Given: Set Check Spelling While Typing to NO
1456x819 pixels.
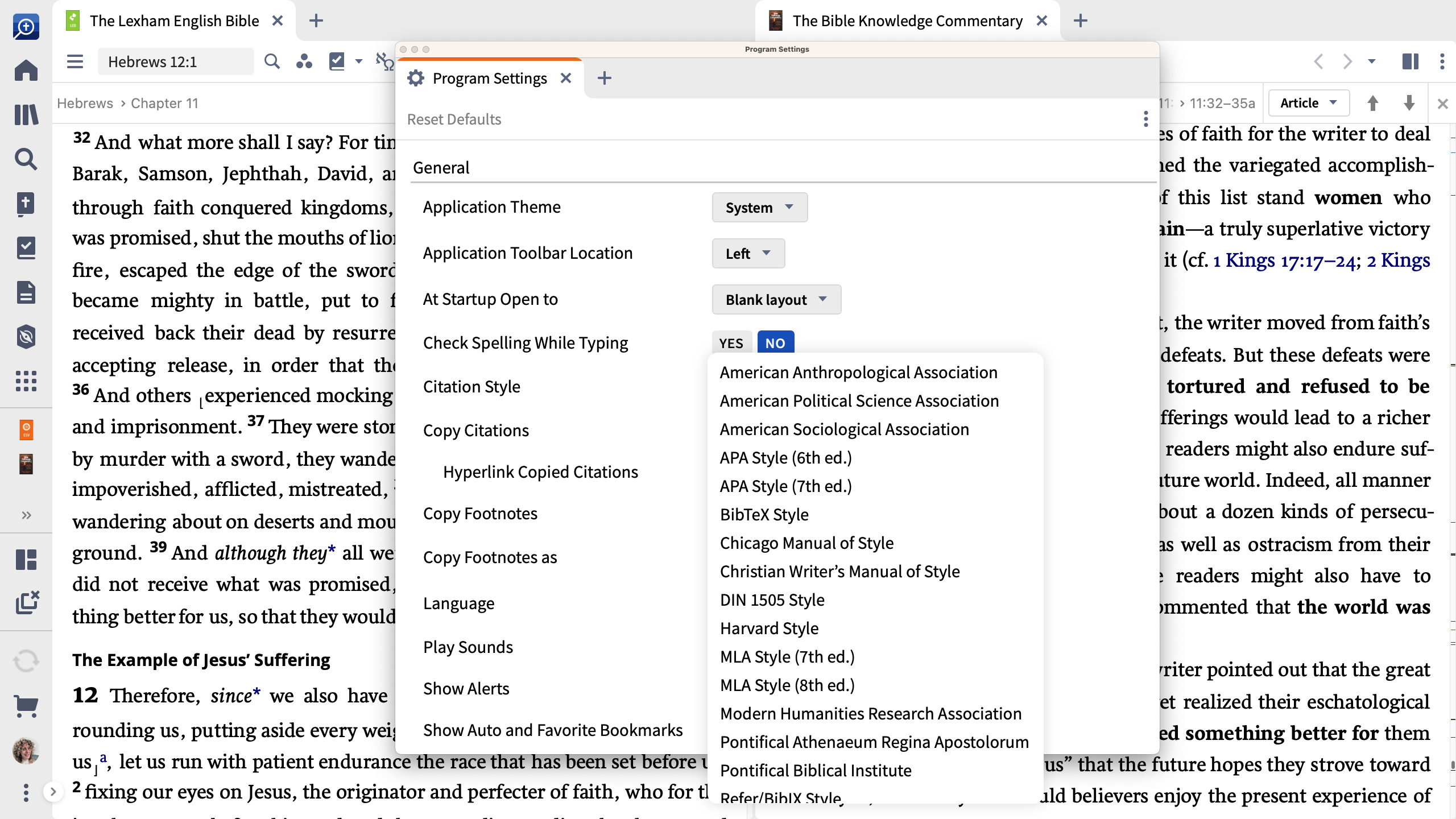Looking at the screenshot, I should click(775, 343).
